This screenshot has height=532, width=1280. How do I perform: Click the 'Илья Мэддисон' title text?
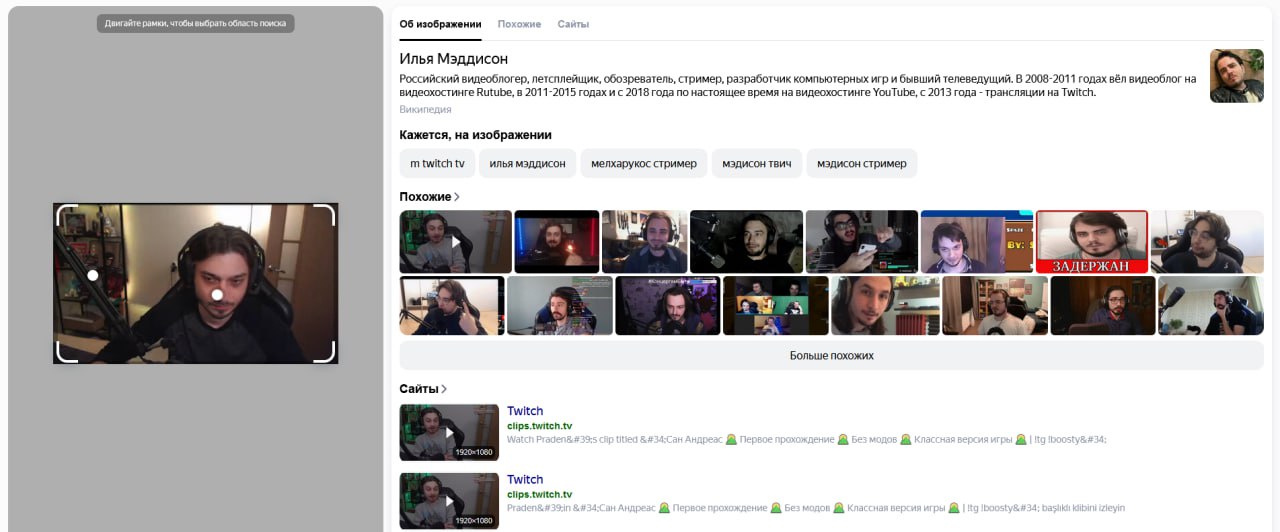pos(453,59)
